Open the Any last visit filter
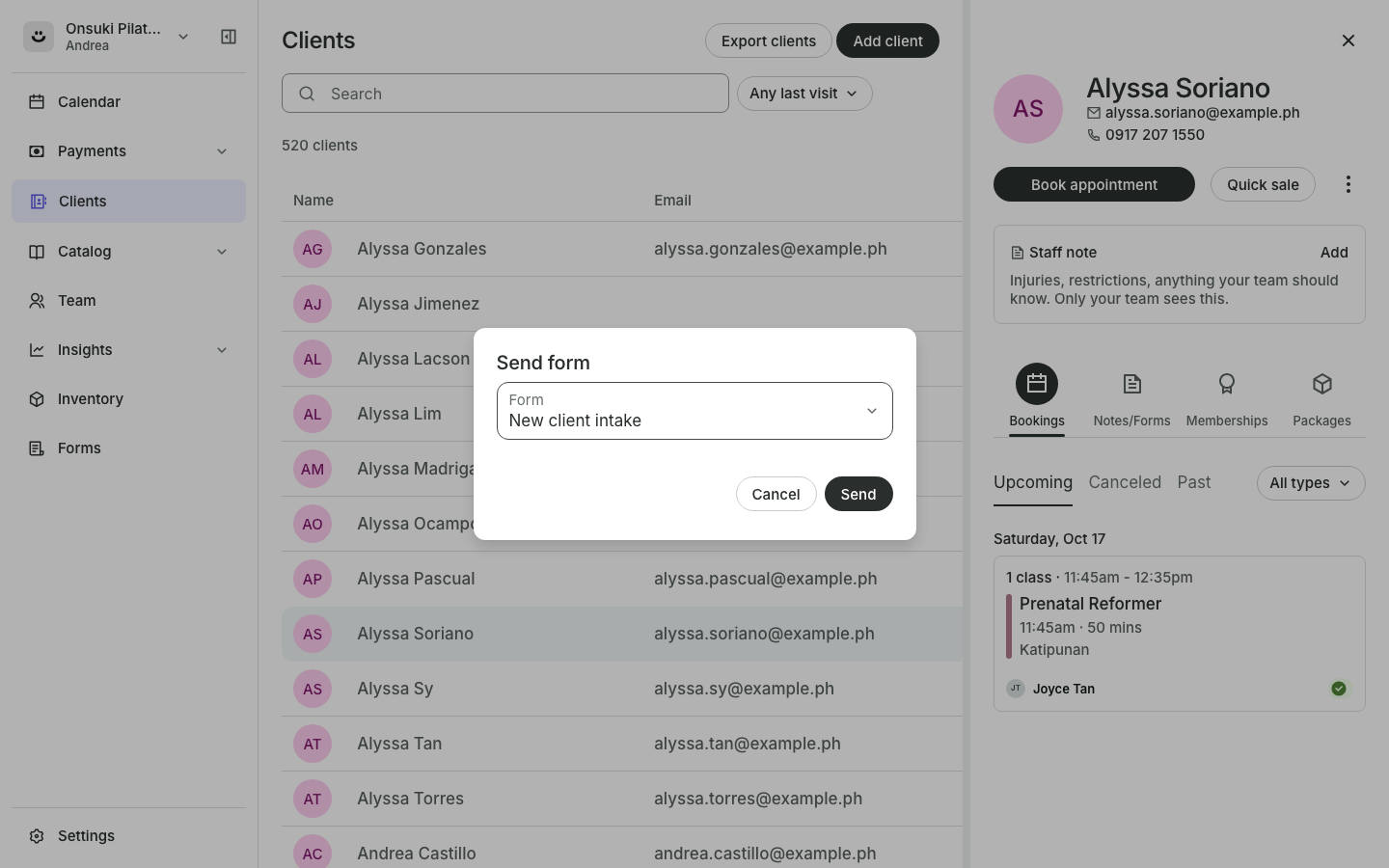 click(x=804, y=94)
